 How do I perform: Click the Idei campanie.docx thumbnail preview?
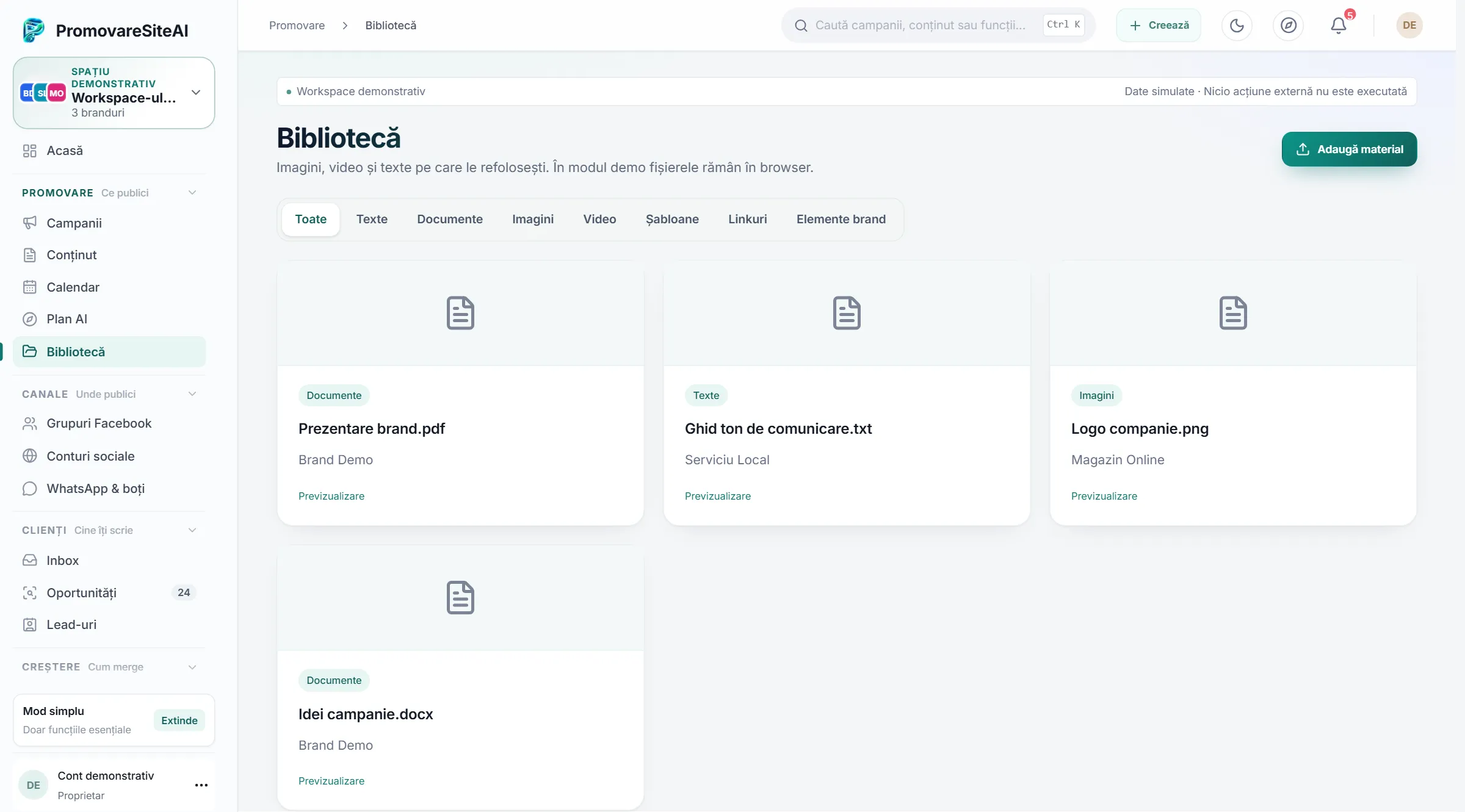tap(460, 598)
